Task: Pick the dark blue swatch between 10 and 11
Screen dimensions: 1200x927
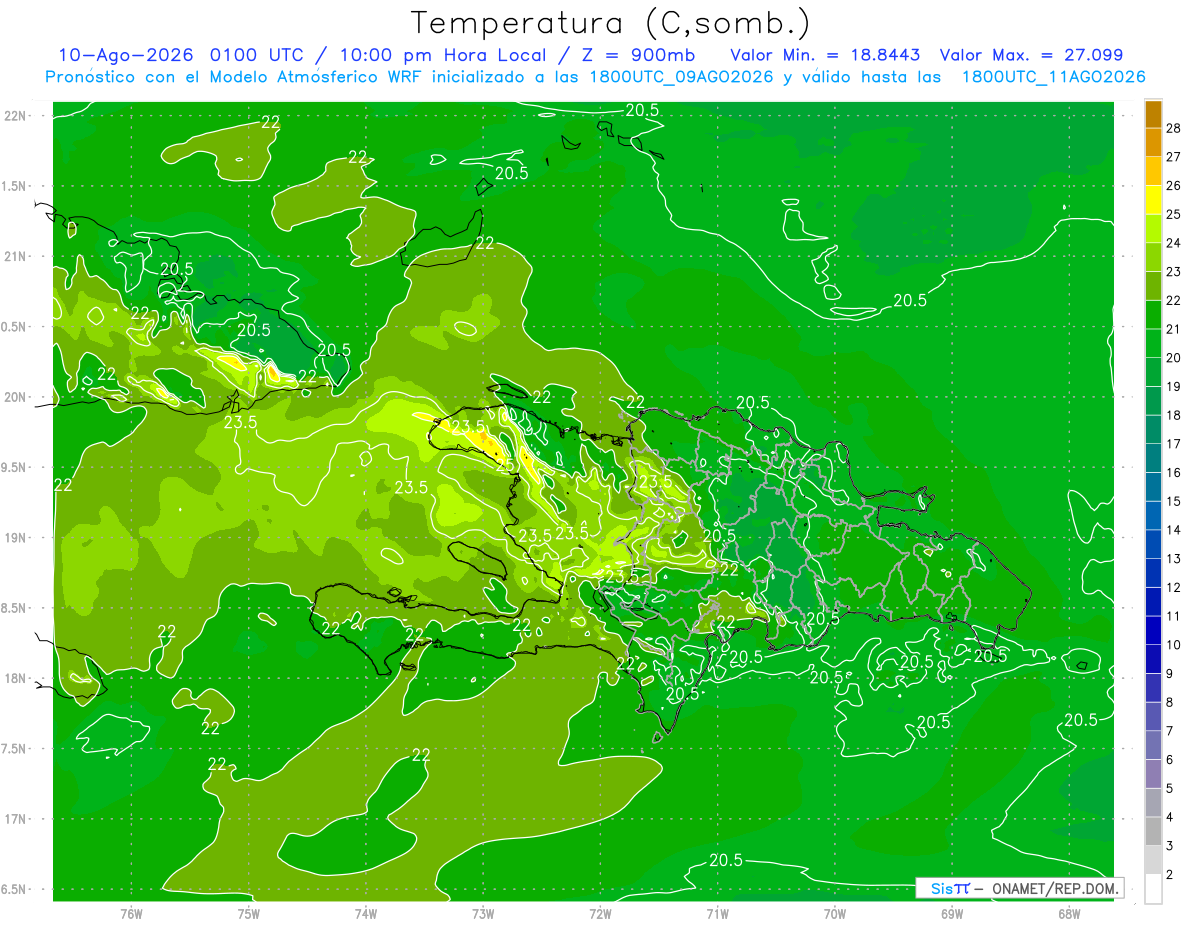Action: click(1154, 630)
